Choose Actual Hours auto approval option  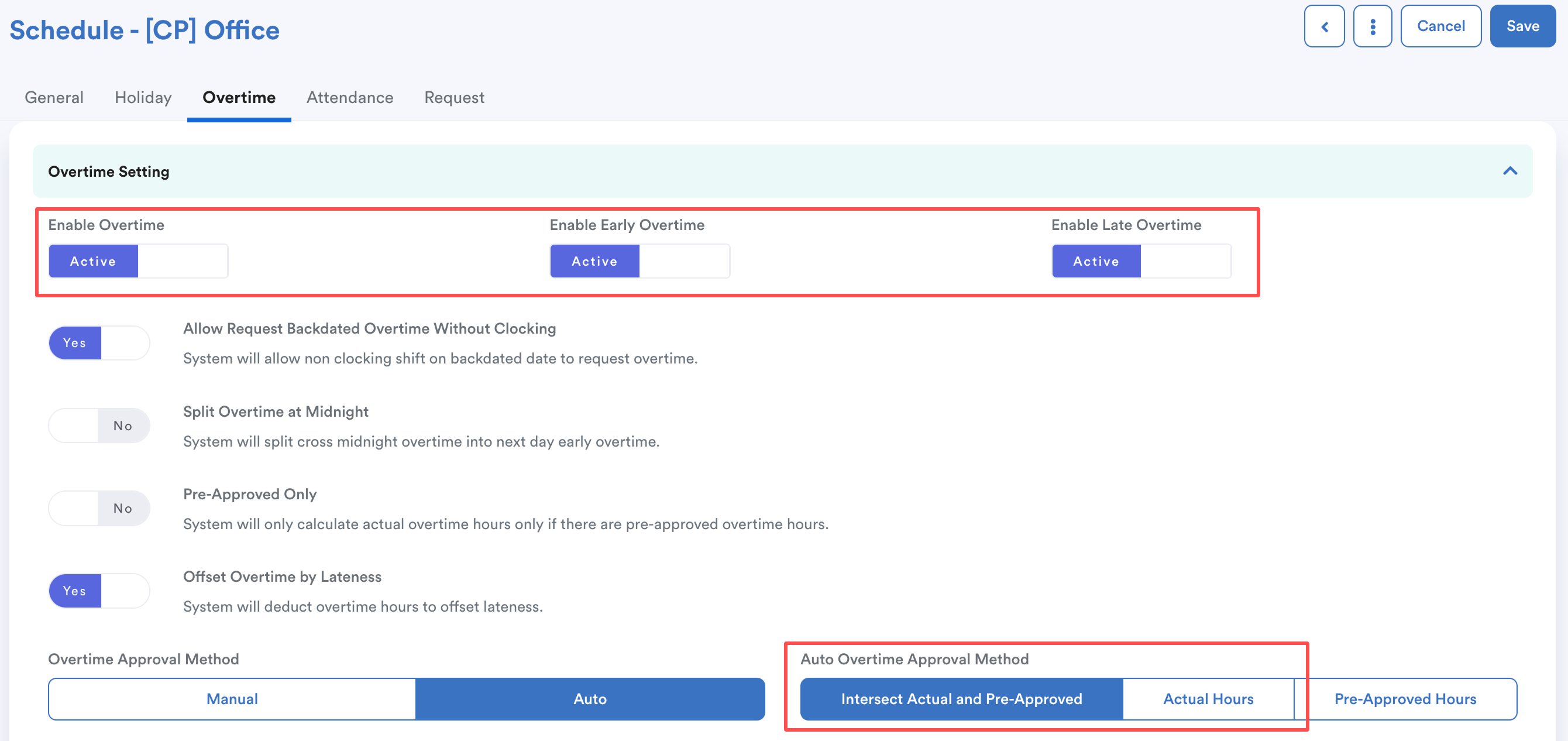click(1208, 699)
